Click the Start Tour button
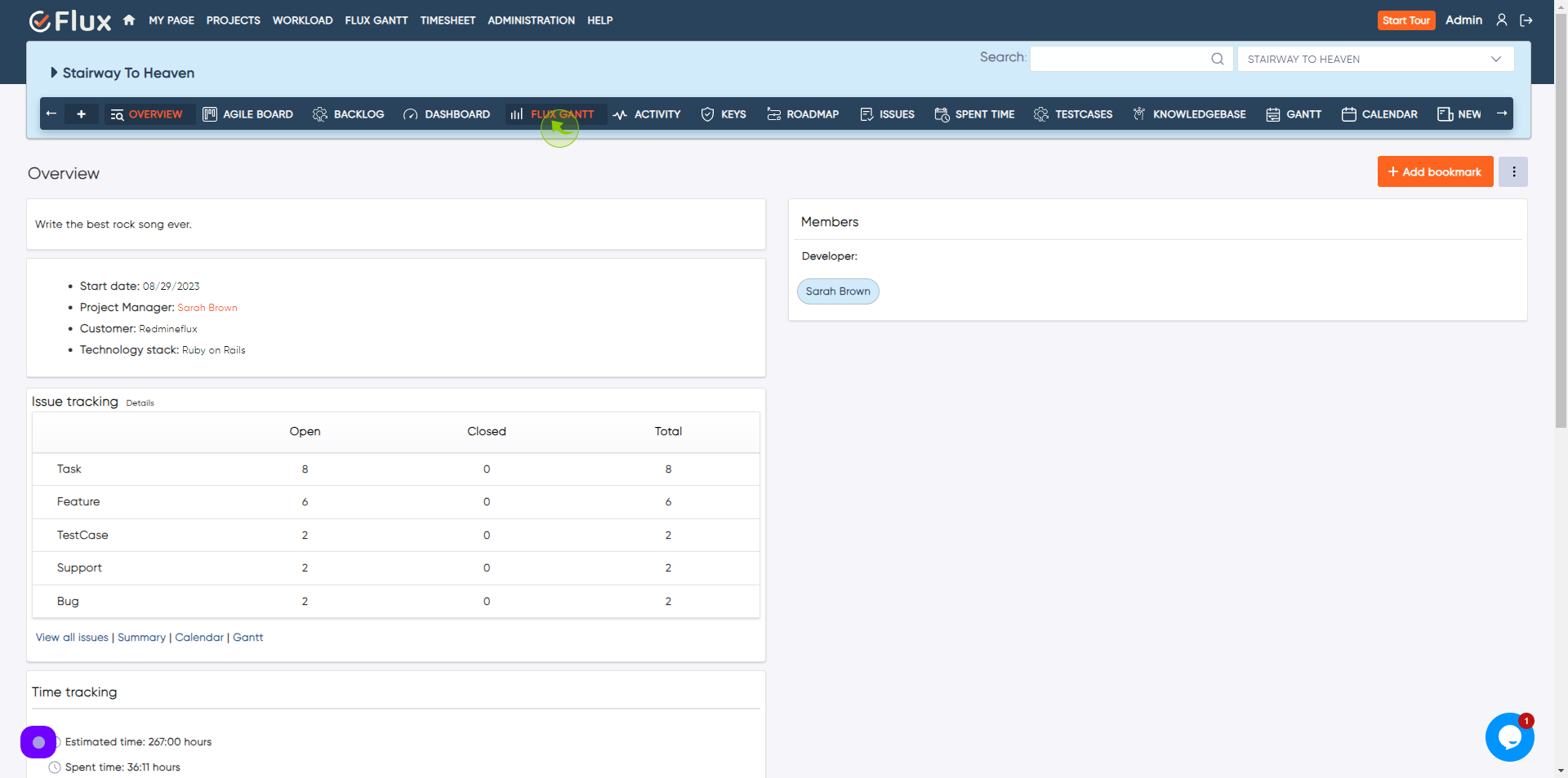Viewport: 1568px width, 778px height. tap(1406, 20)
